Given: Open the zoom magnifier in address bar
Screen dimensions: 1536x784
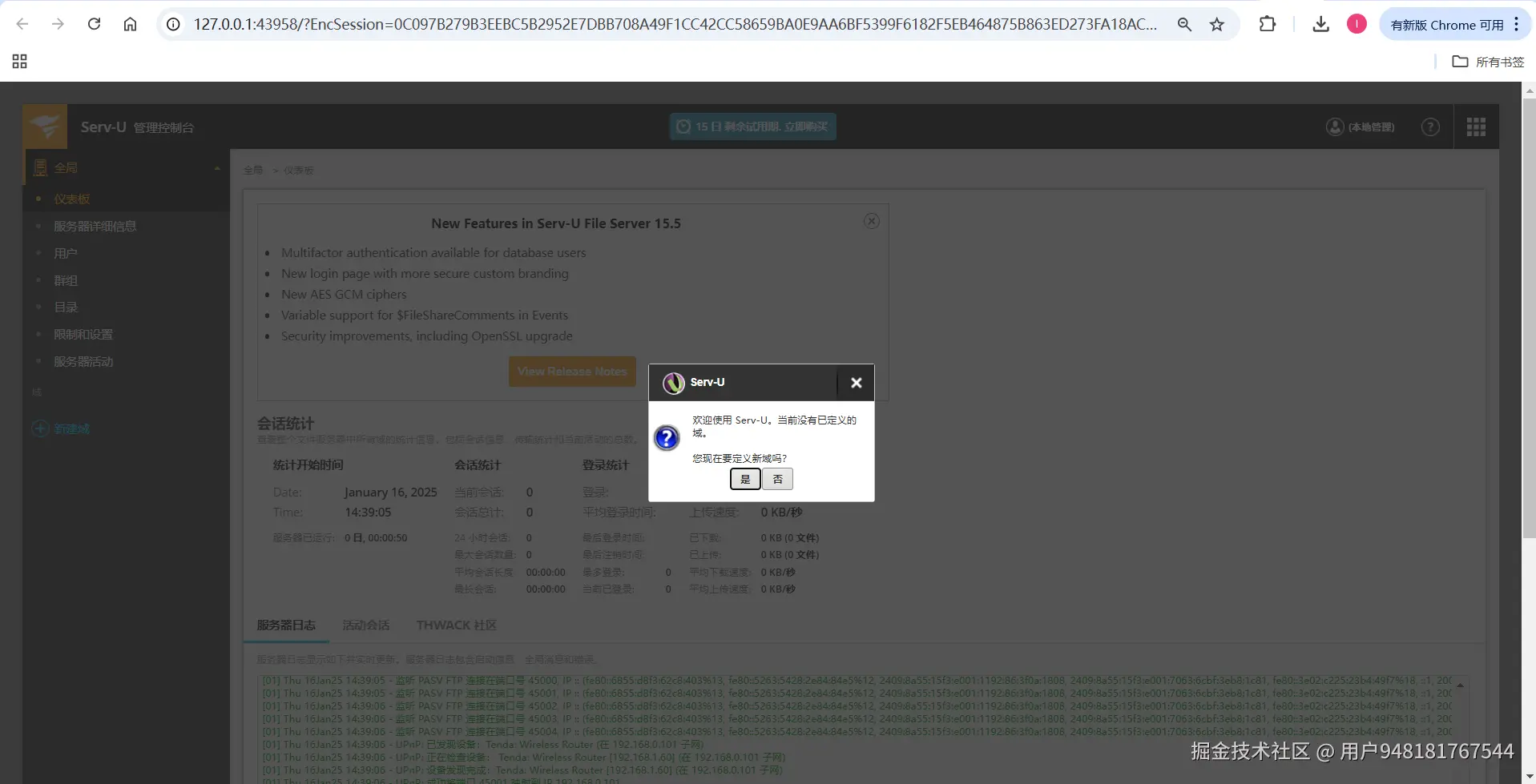Looking at the screenshot, I should [x=1184, y=24].
